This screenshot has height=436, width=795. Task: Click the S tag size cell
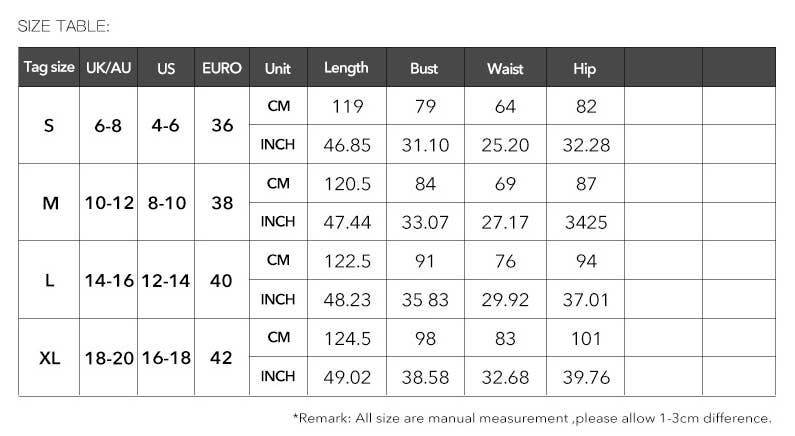coord(49,126)
